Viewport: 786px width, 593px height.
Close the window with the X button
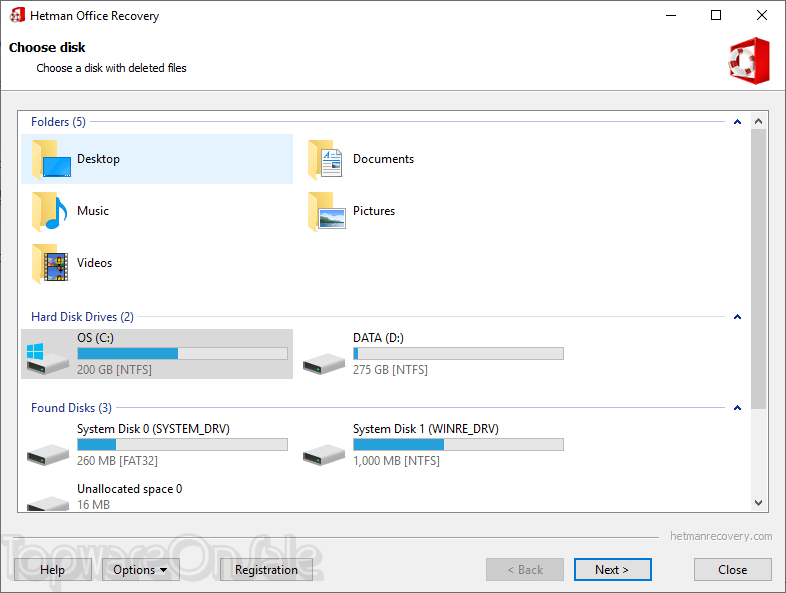(761, 16)
